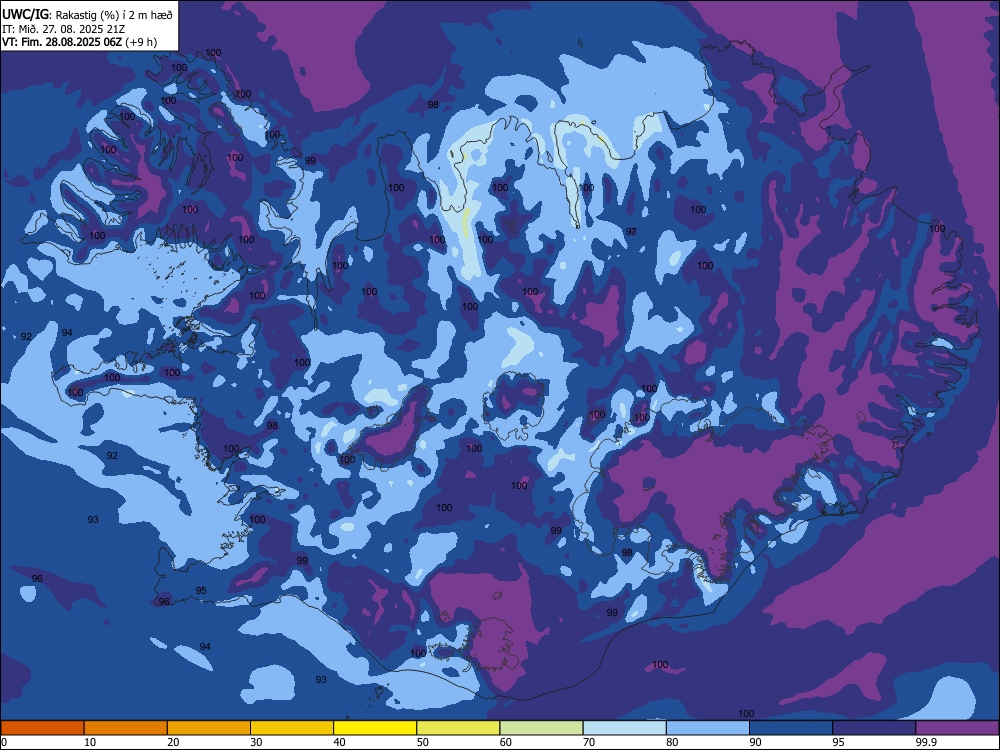Click legend tick label 40

click(x=339, y=742)
